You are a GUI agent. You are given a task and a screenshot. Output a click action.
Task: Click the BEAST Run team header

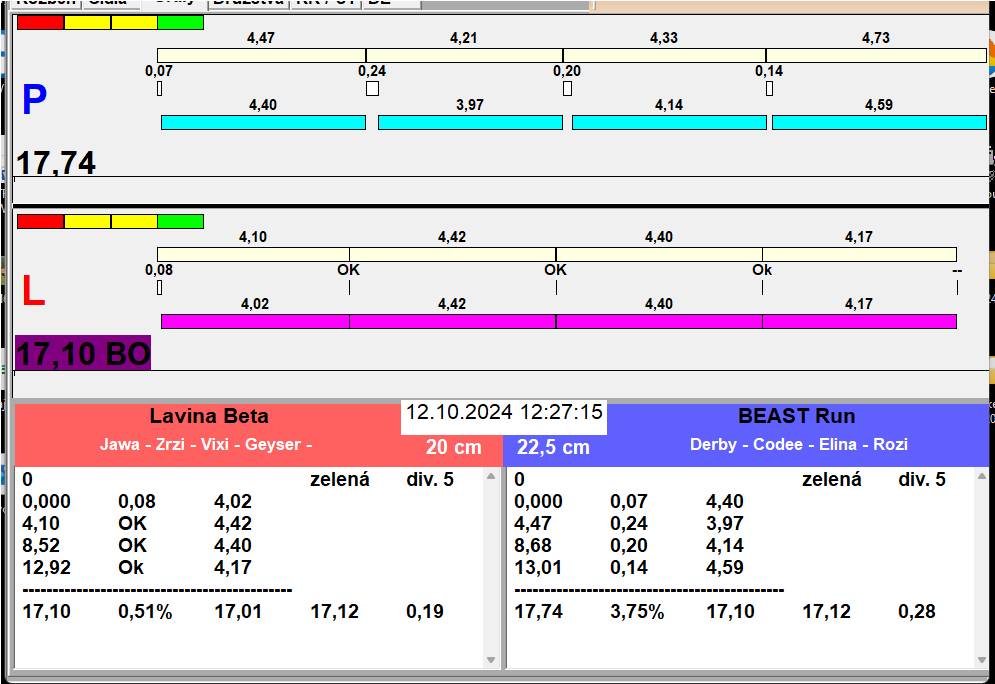click(796, 417)
